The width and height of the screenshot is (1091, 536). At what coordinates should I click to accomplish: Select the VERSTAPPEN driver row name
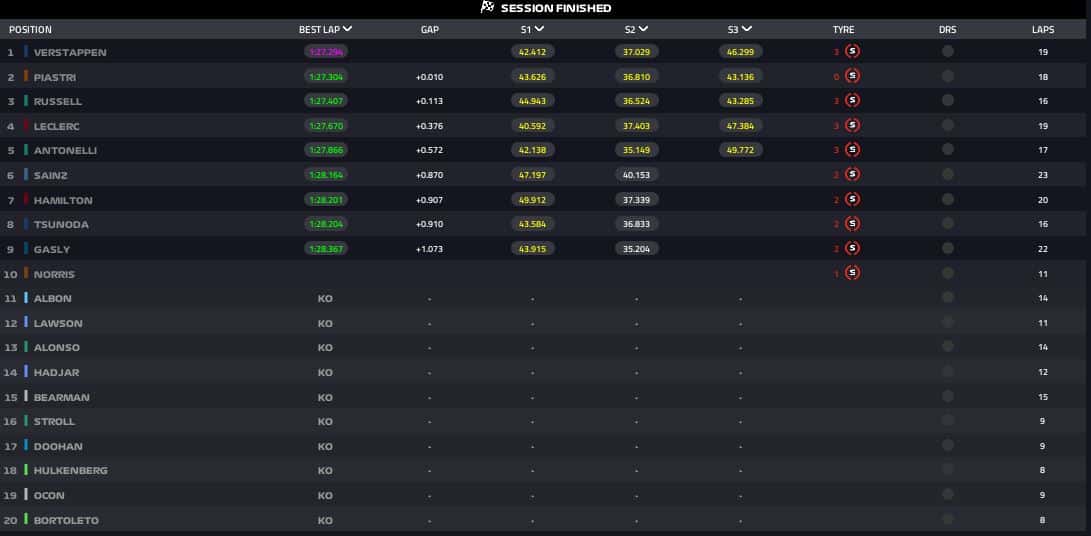click(x=70, y=52)
